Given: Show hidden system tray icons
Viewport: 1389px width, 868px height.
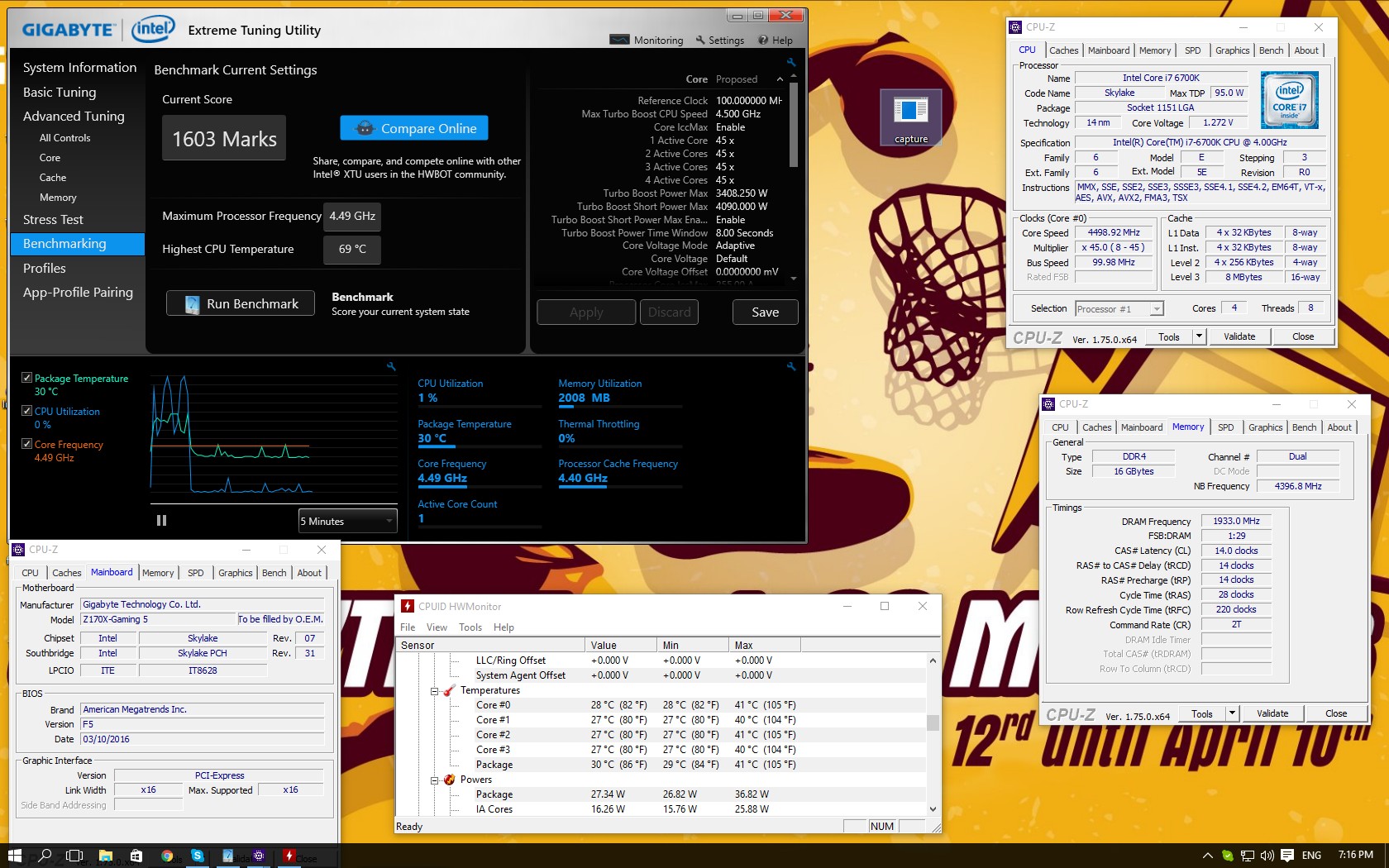Looking at the screenshot, I should tap(1207, 856).
